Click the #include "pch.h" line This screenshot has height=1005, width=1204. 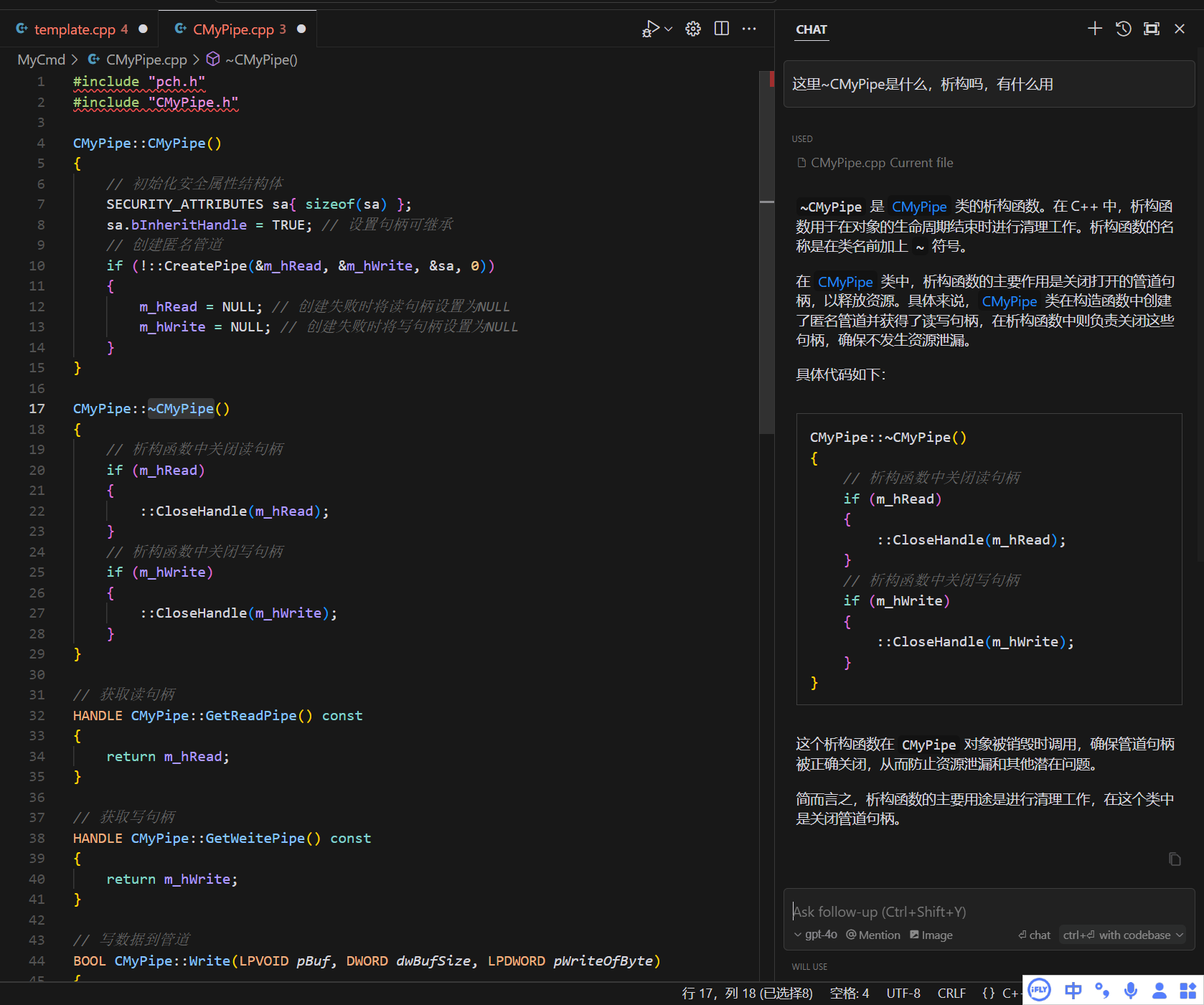138,82
